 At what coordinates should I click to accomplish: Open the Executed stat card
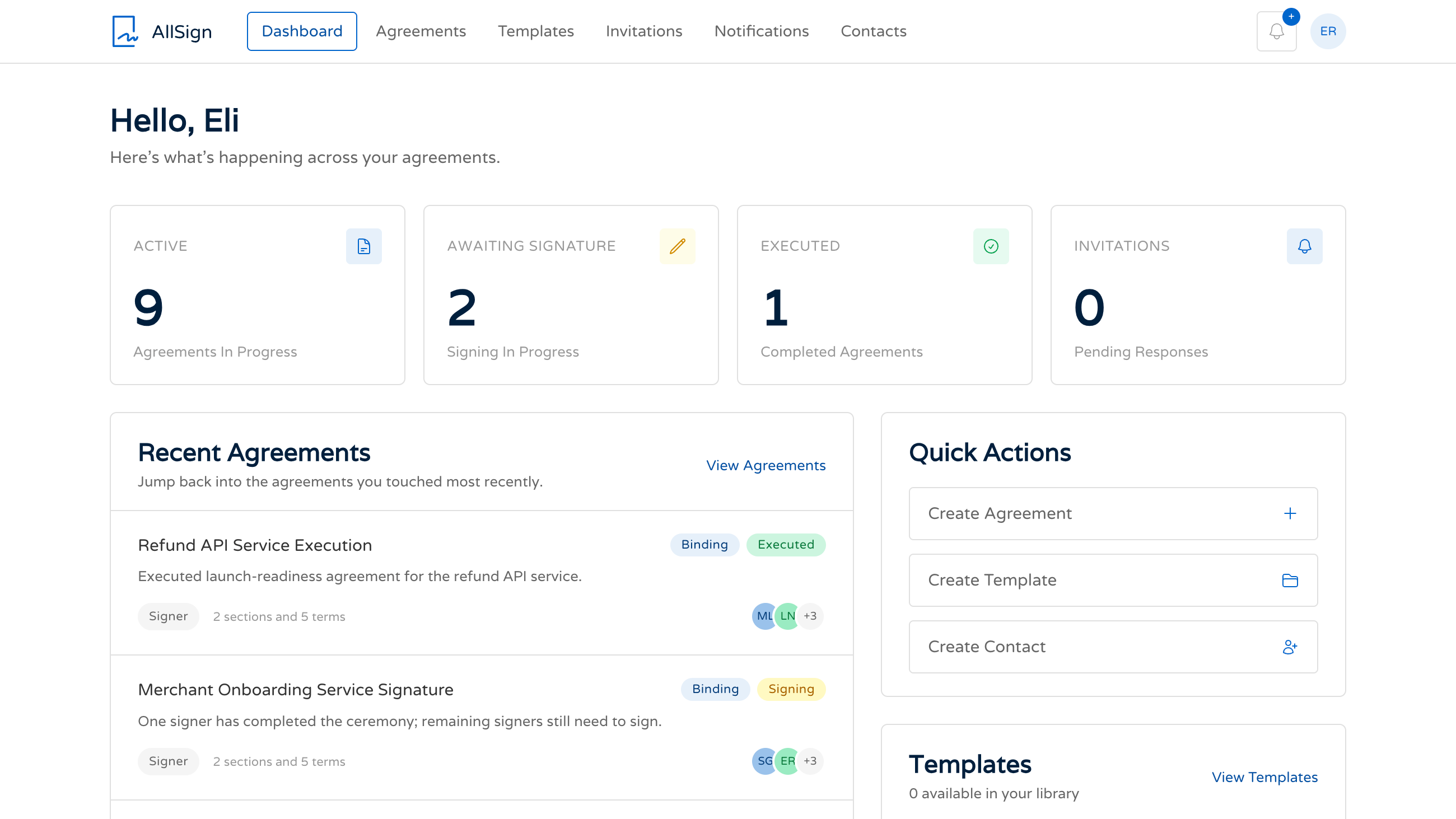point(885,294)
